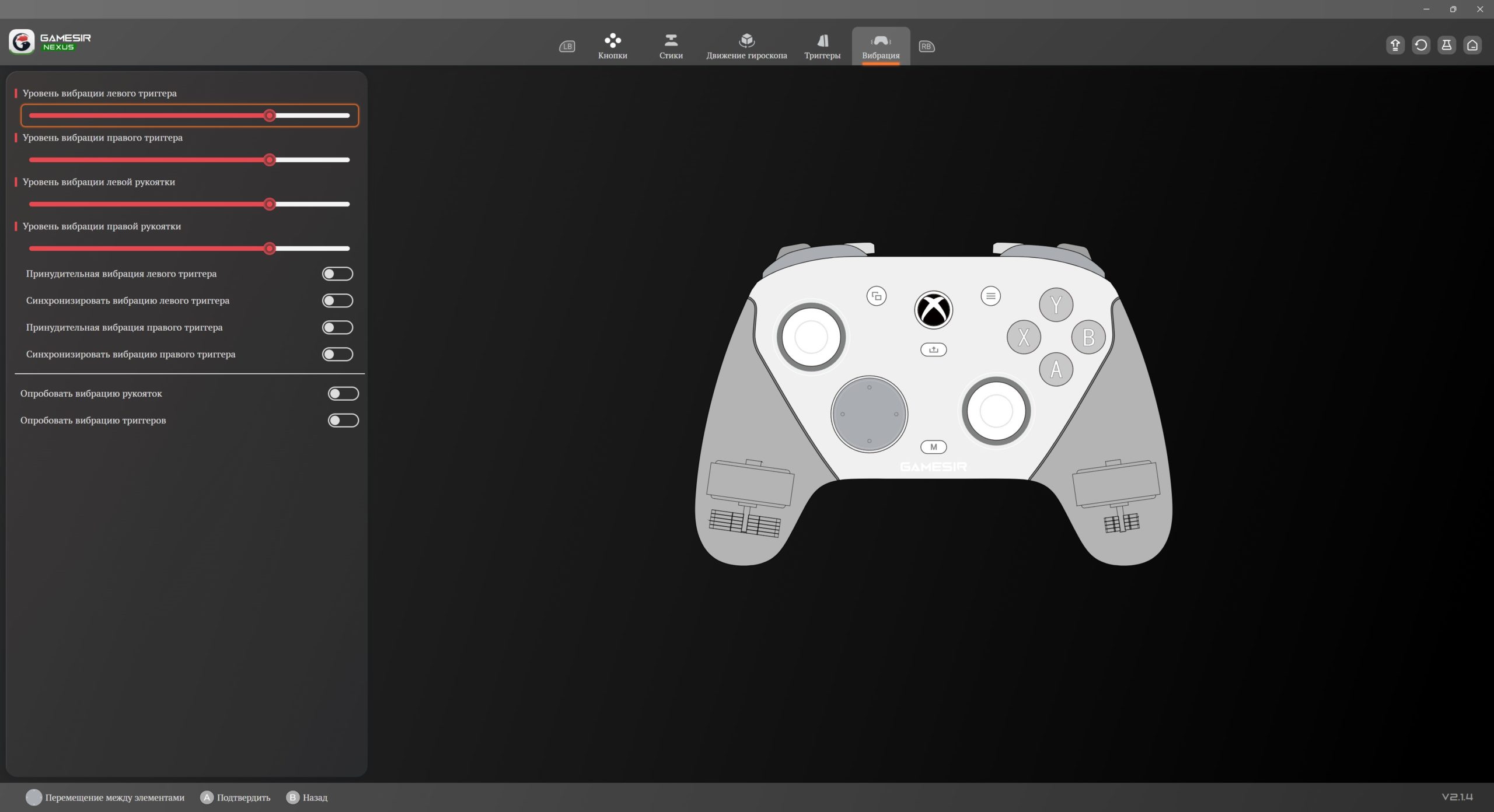This screenshot has height=812, width=1494.
Task: Click the Уровень вибрации левой рукоятки label
Action: 99,182
